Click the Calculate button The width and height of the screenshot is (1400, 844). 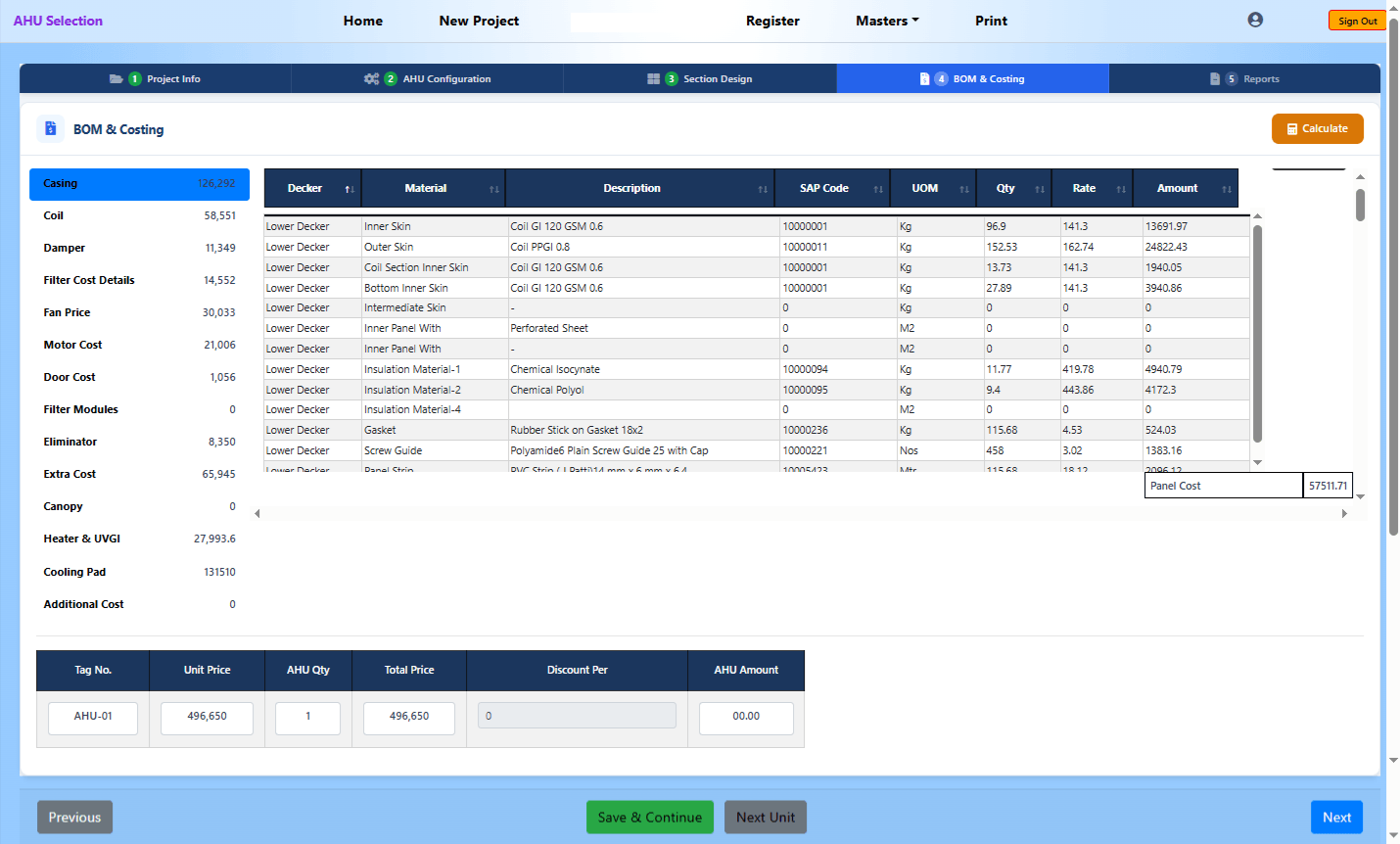point(1317,129)
